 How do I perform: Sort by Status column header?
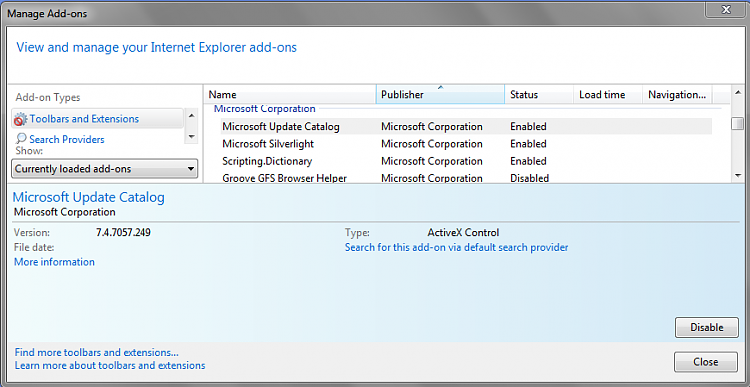(x=539, y=95)
